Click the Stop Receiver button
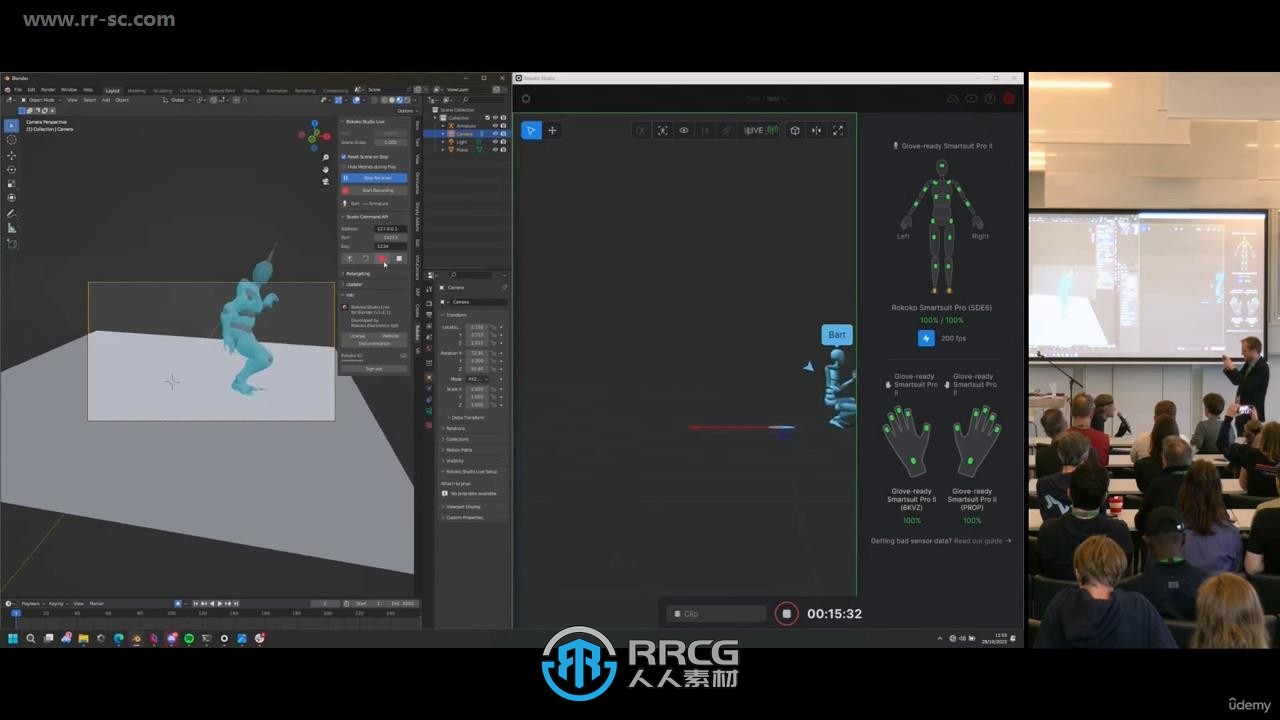The width and height of the screenshot is (1280, 720). click(x=374, y=178)
